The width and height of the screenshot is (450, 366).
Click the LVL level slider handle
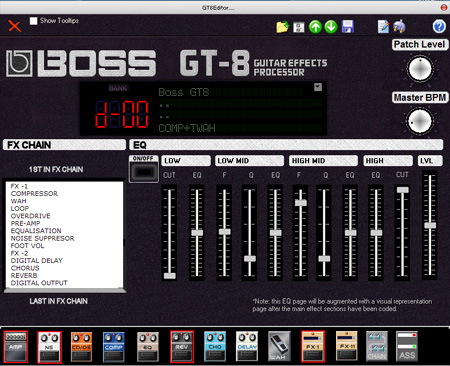click(430, 225)
